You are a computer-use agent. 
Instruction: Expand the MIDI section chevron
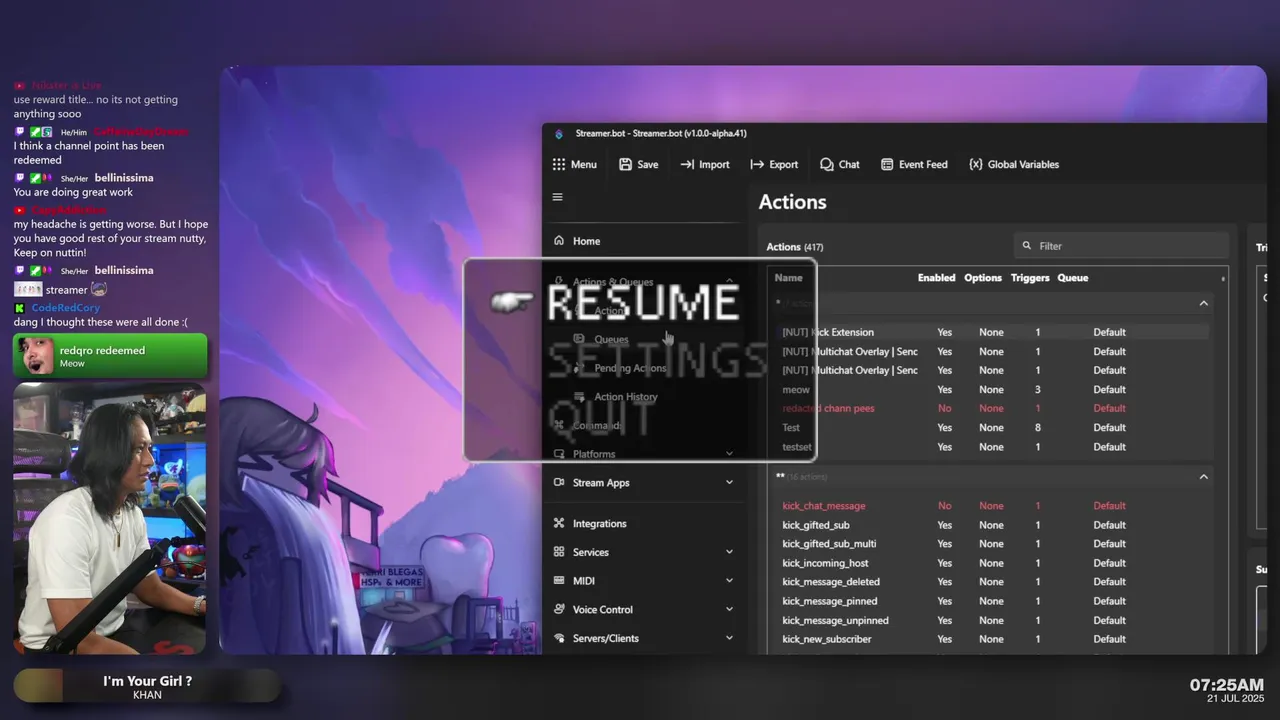point(729,580)
